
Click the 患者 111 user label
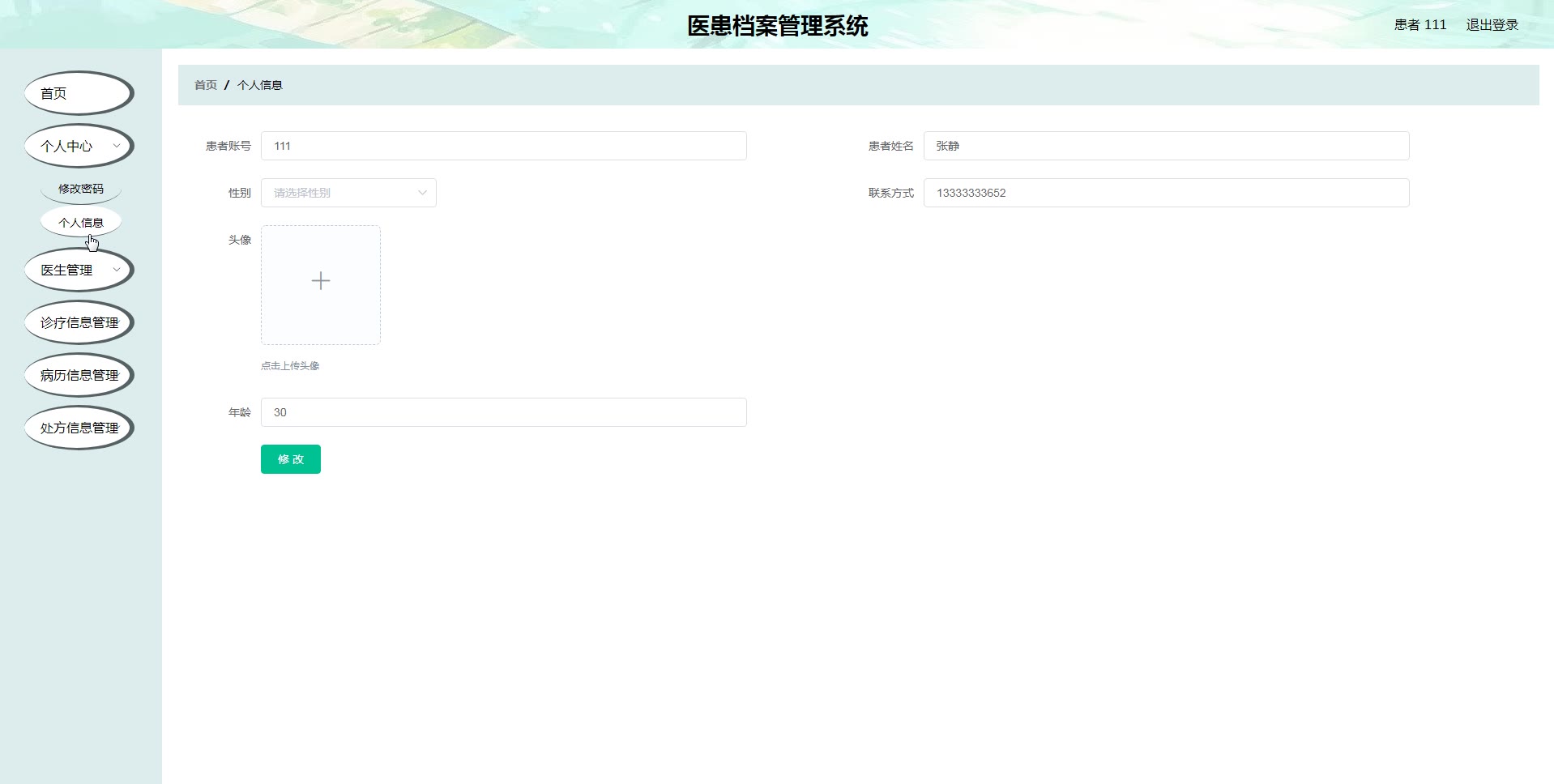pos(1420,25)
